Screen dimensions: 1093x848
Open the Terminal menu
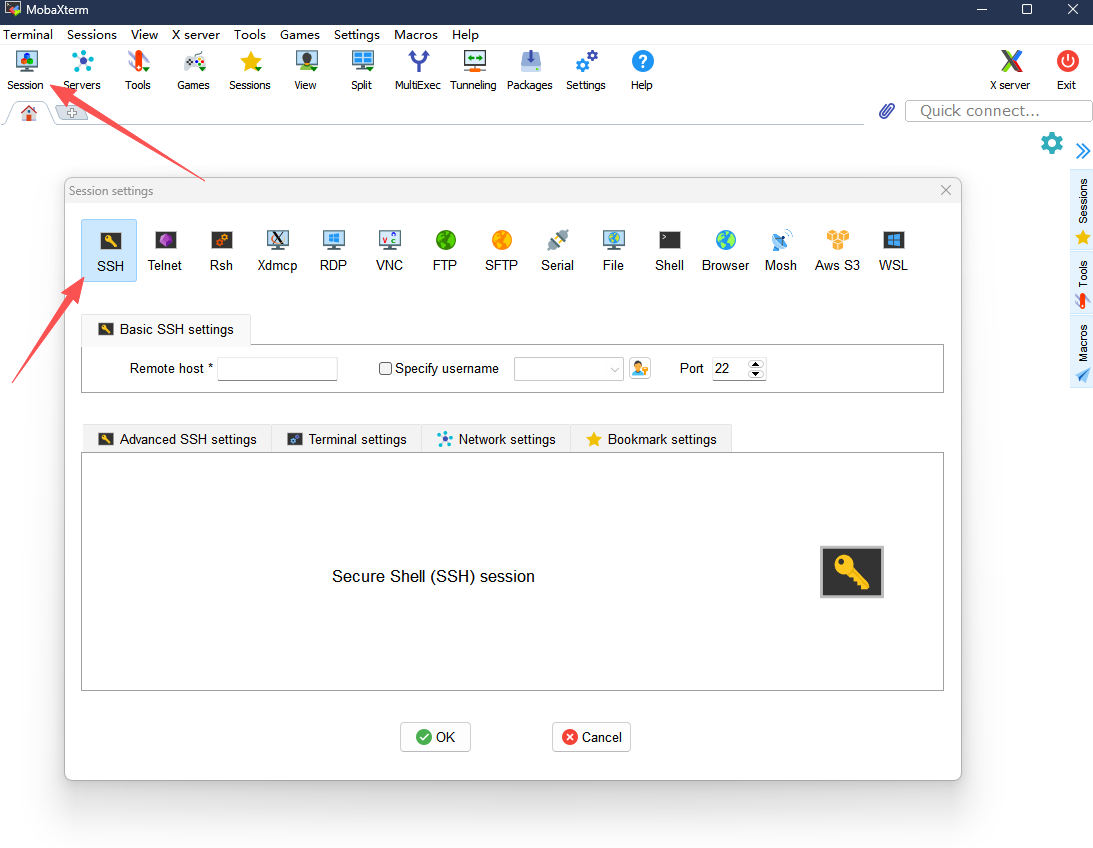pos(28,35)
